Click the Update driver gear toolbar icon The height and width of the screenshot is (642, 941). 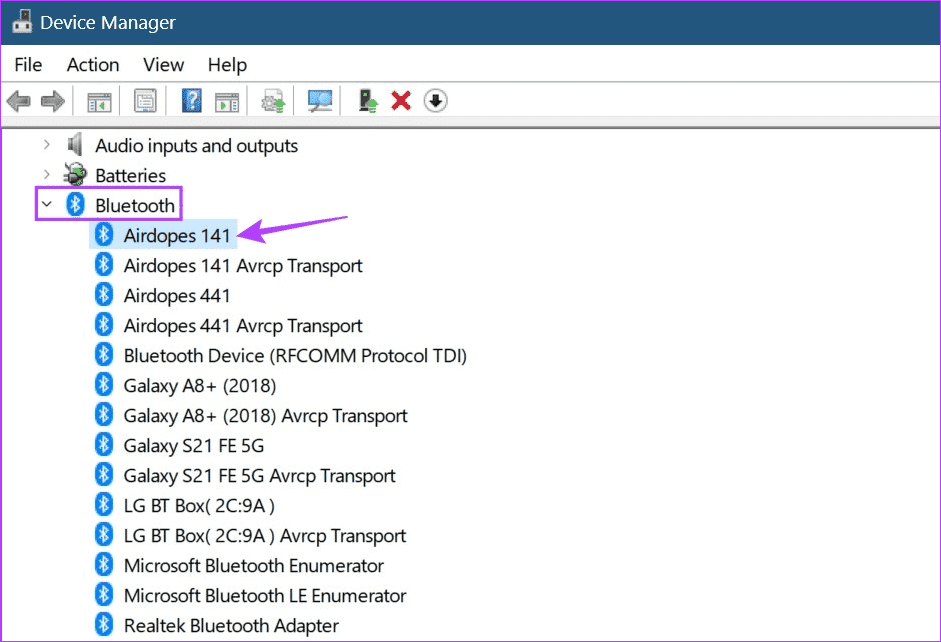[273, 101]
